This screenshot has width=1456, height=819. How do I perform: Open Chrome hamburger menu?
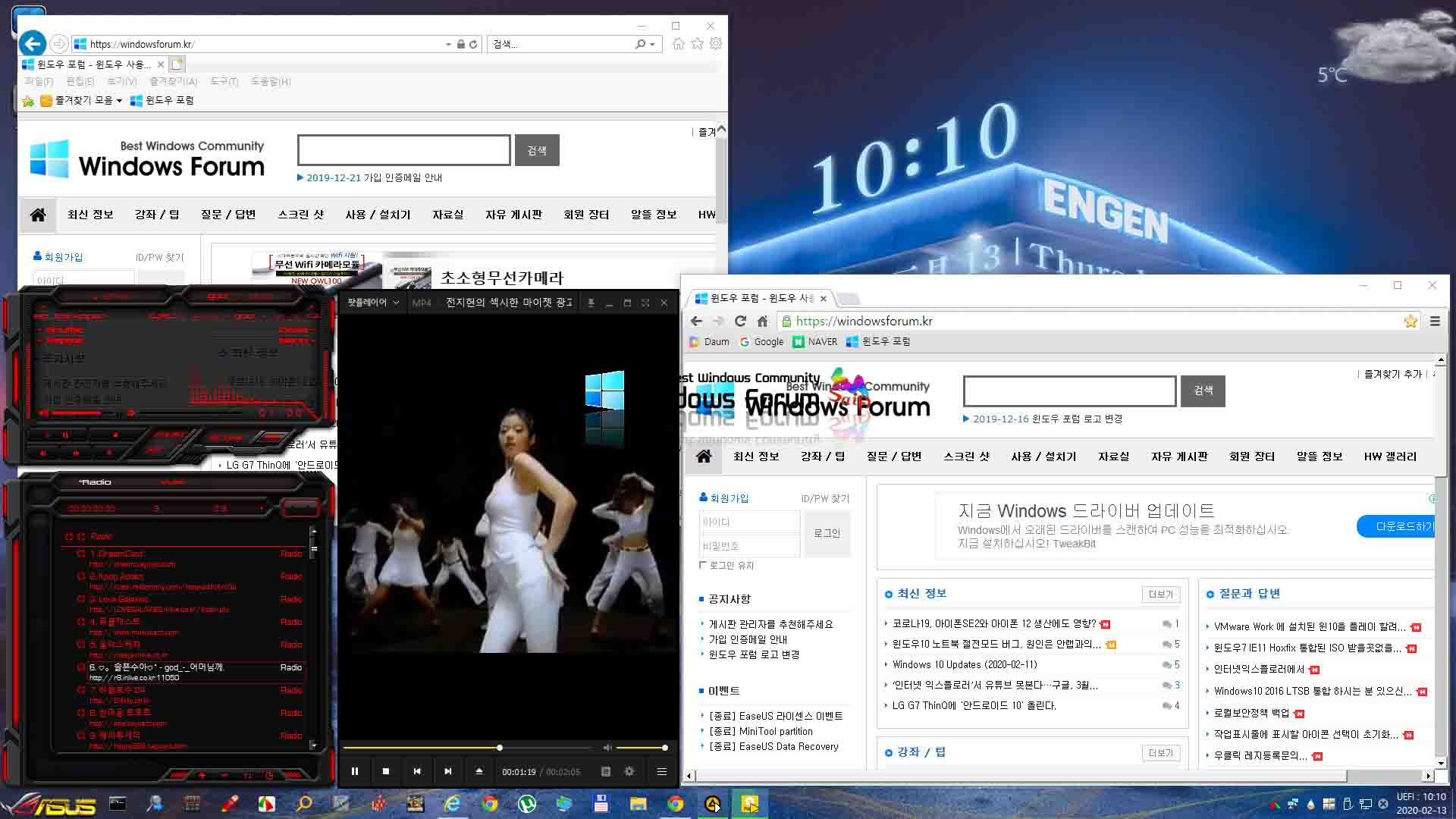[1435, 321]
